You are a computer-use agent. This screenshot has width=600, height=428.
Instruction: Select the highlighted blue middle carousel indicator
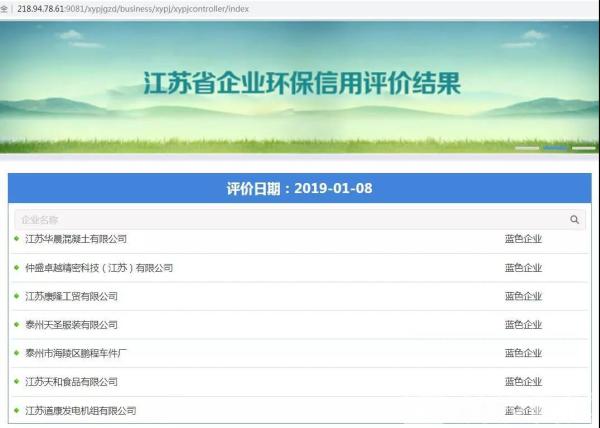point(555,148)
